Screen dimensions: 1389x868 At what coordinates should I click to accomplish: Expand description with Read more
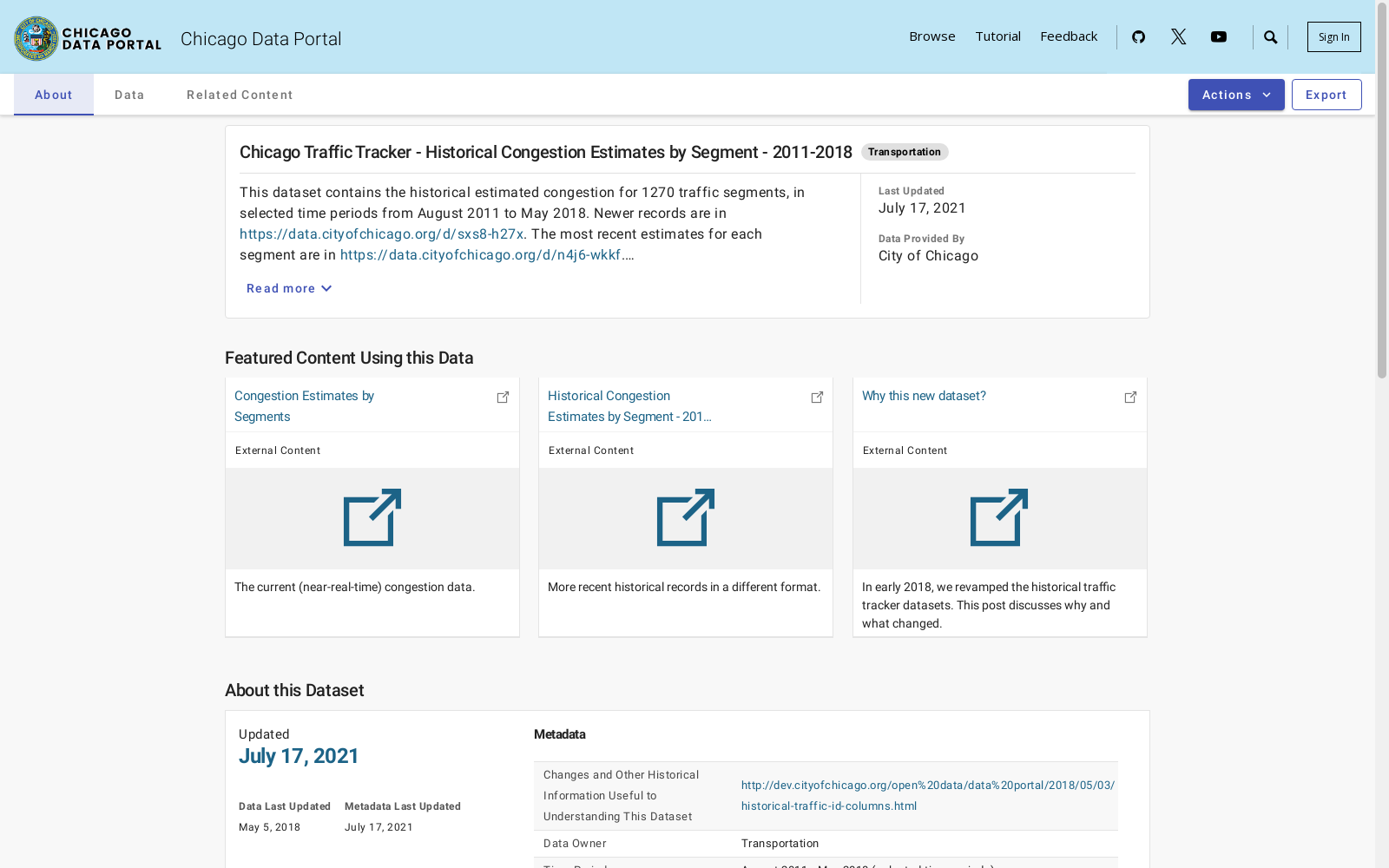(289, 288)
